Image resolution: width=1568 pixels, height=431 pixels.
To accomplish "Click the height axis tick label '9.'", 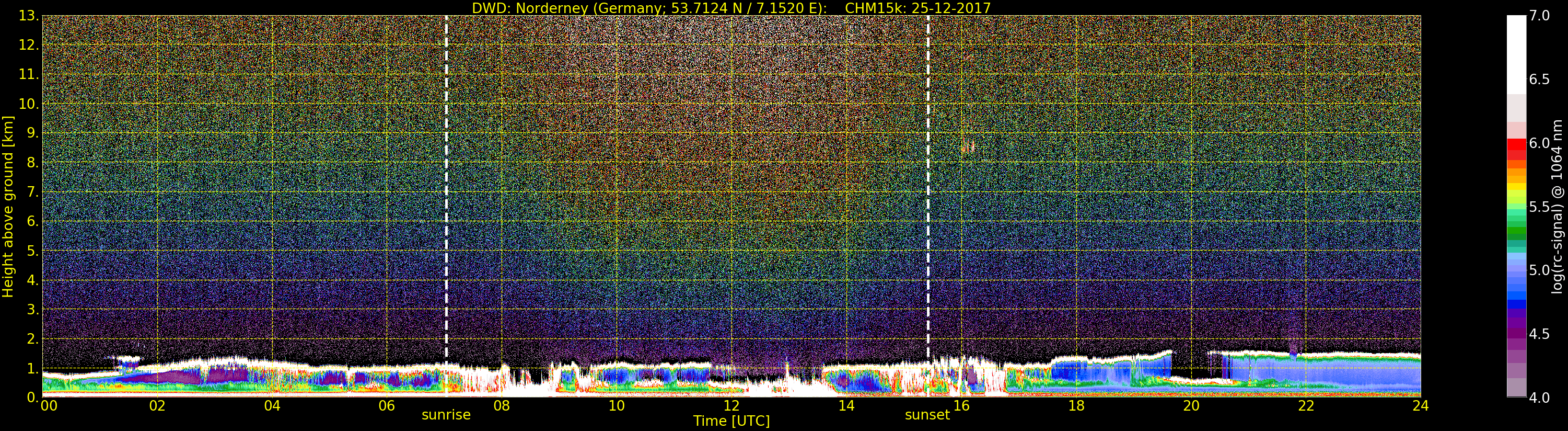I will click(33, 133).
